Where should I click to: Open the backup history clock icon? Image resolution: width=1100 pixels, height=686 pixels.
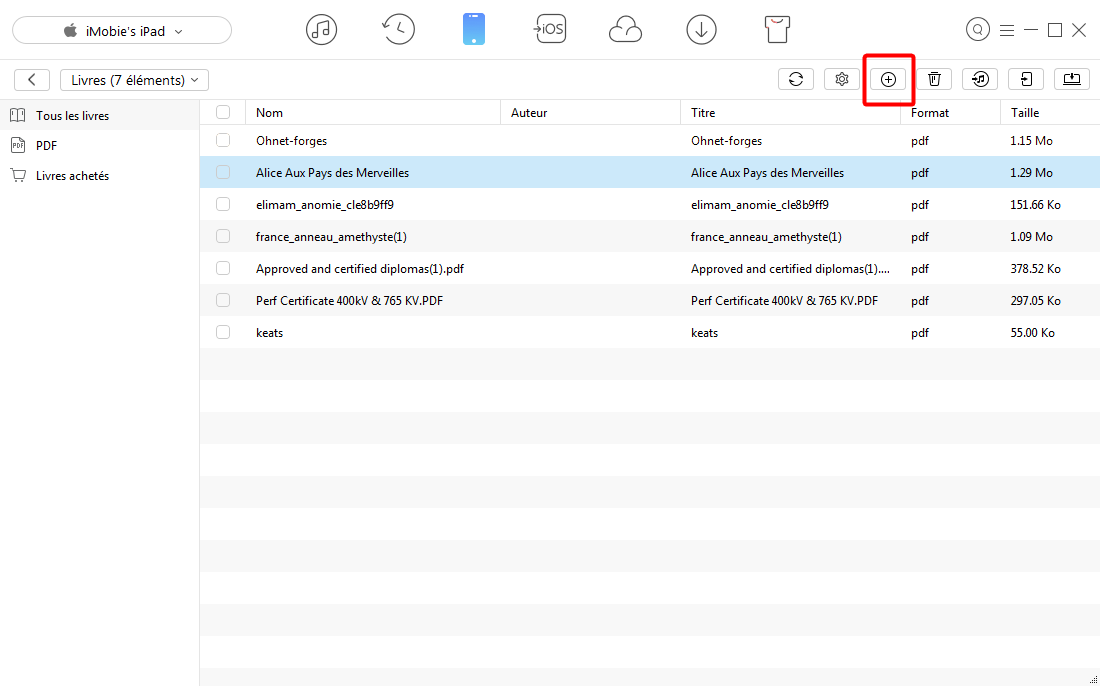coord(398,30)
